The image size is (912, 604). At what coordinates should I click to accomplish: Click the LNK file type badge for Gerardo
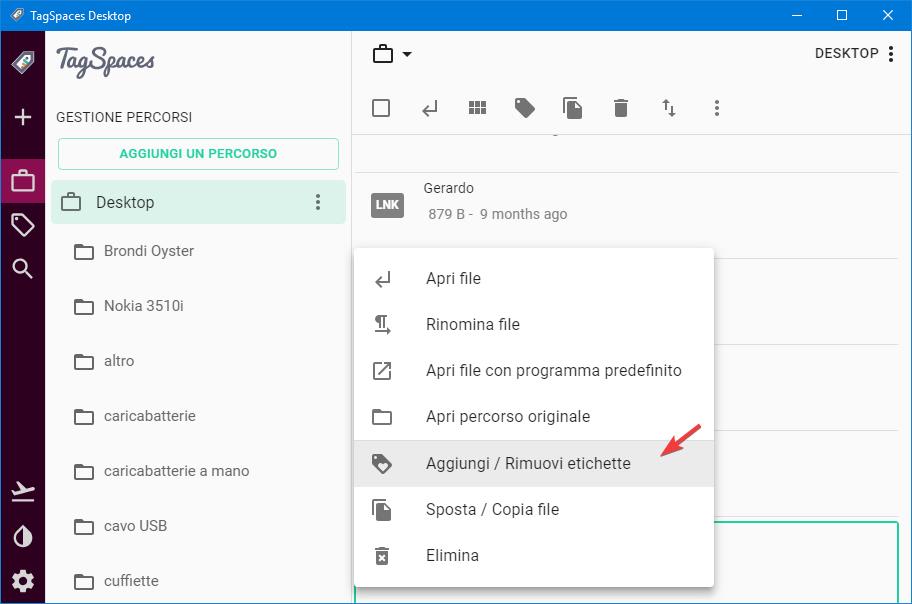click(387, 204)
